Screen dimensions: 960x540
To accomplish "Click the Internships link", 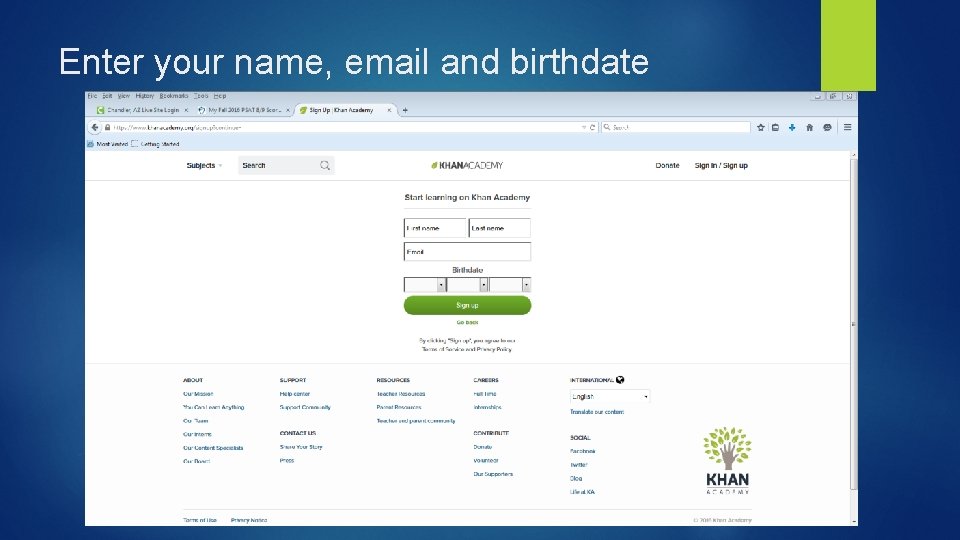I will click(x=487, y=407).
